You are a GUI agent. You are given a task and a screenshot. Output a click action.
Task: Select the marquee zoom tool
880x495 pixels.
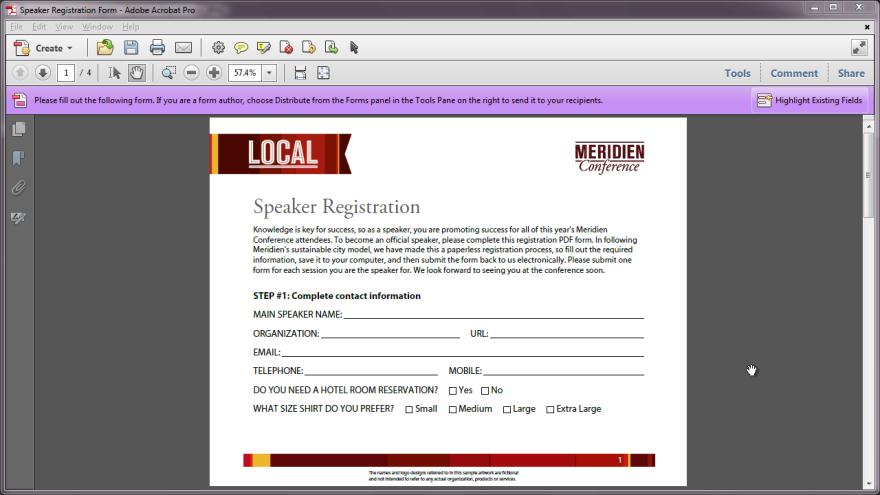pos(168,73)
